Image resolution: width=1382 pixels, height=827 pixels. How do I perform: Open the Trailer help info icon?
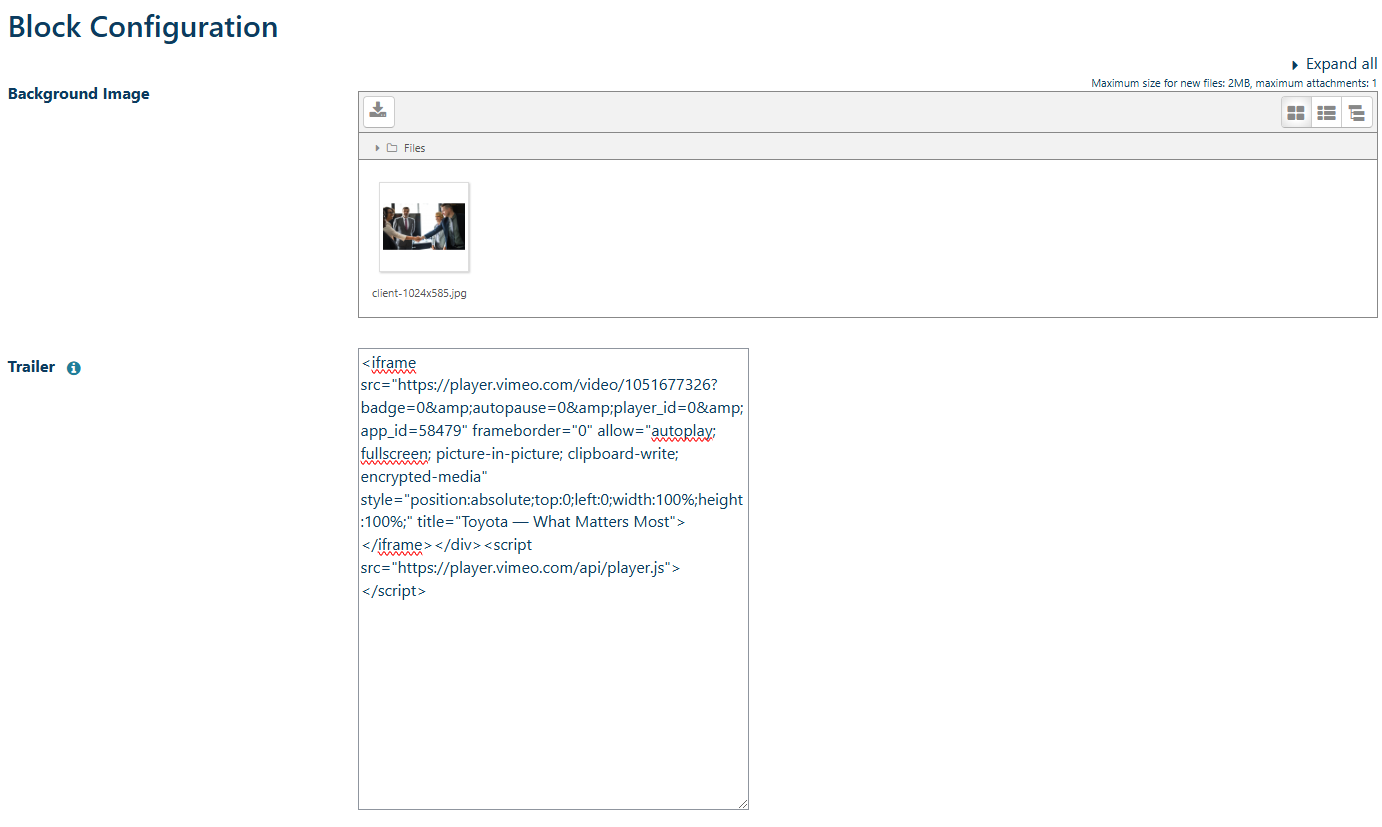pos(73,368)
